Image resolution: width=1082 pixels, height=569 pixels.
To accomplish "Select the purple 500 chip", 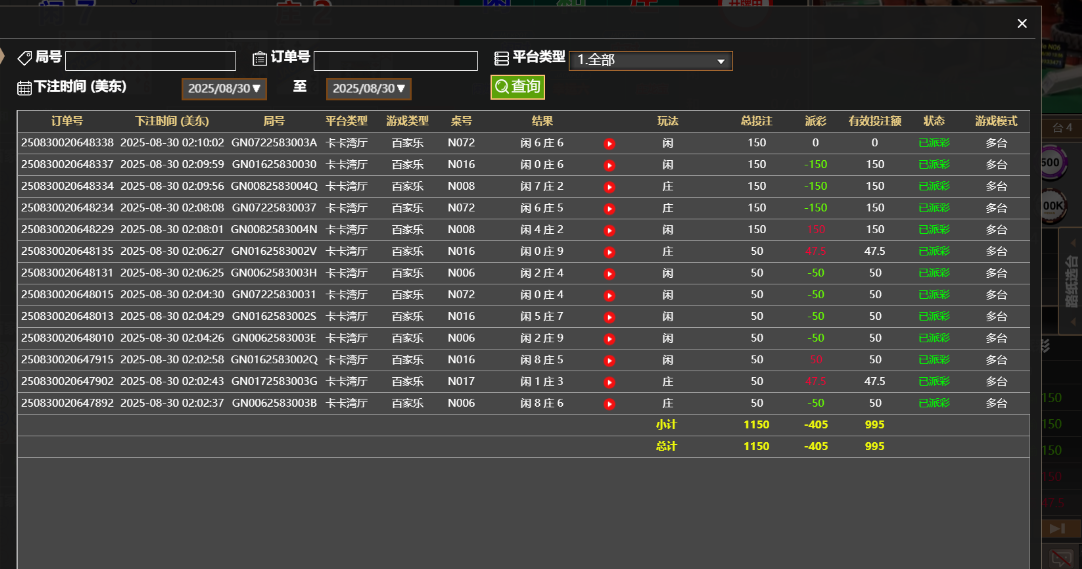I will (1052, 163).
